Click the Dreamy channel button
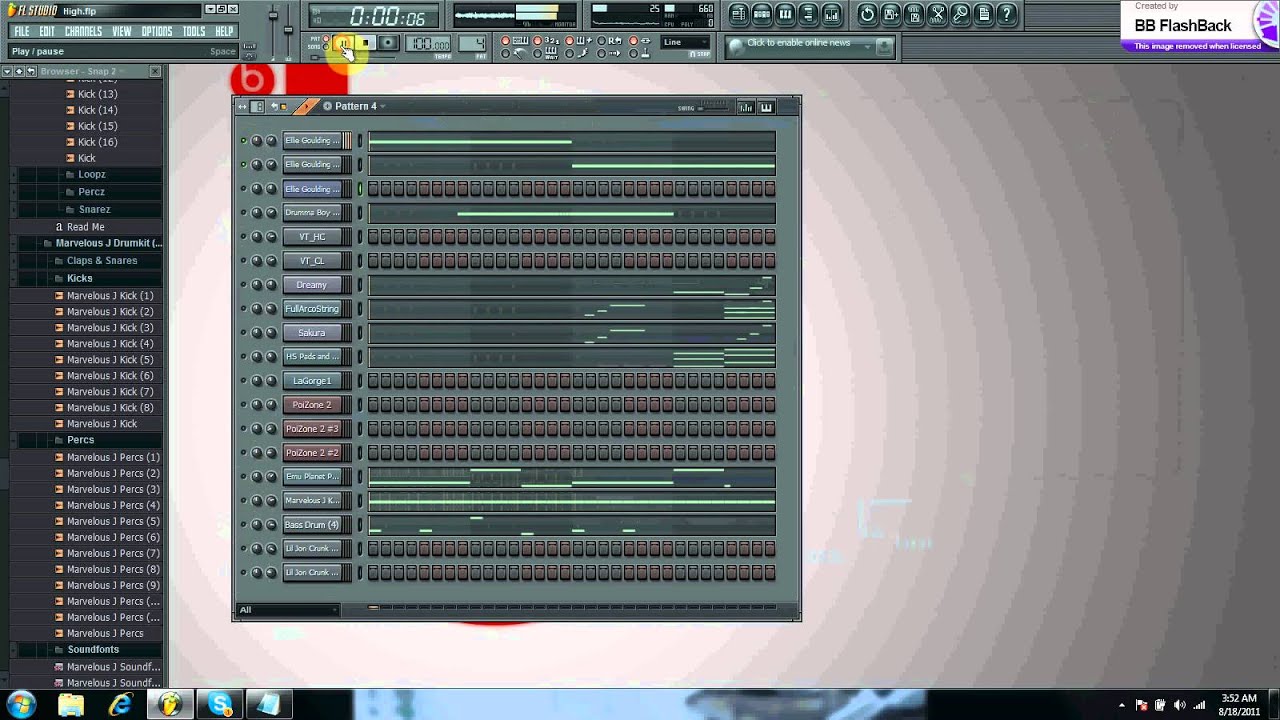 (x=312, y=285)
